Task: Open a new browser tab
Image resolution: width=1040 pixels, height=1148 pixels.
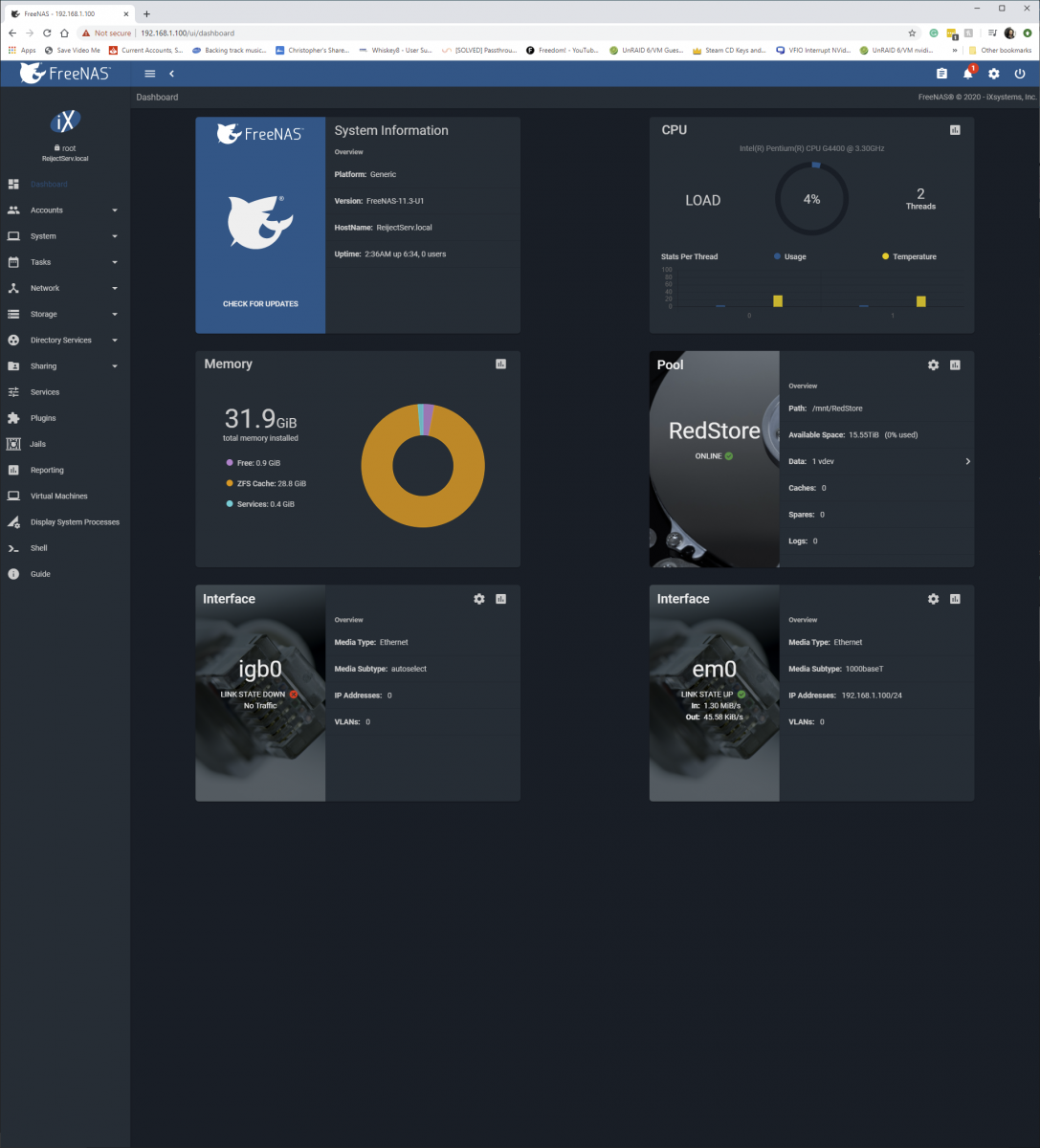Action: pyautogui.click(x=146, y=13)
